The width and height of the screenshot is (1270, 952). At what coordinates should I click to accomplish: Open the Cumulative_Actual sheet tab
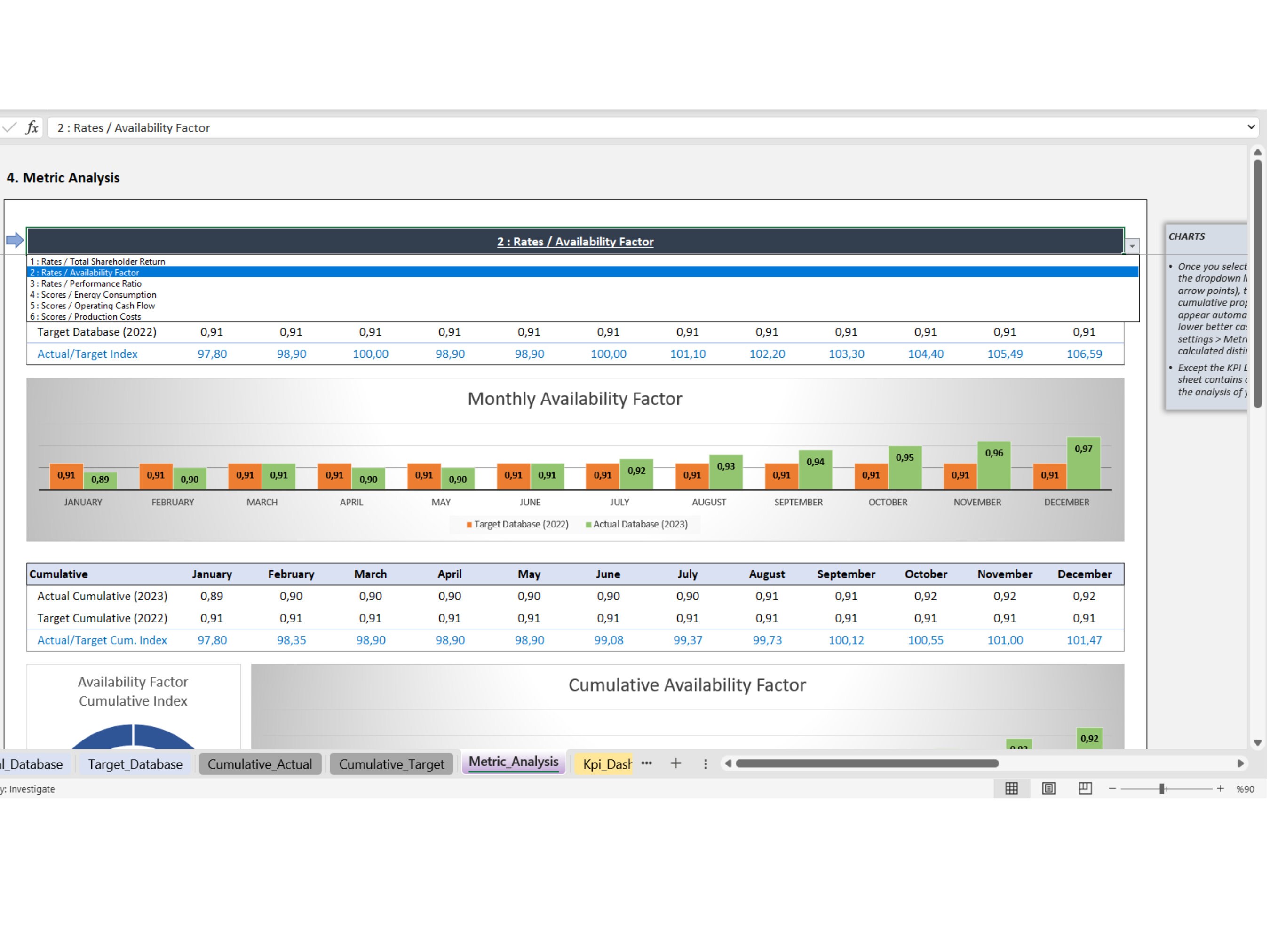click(260, 764)
